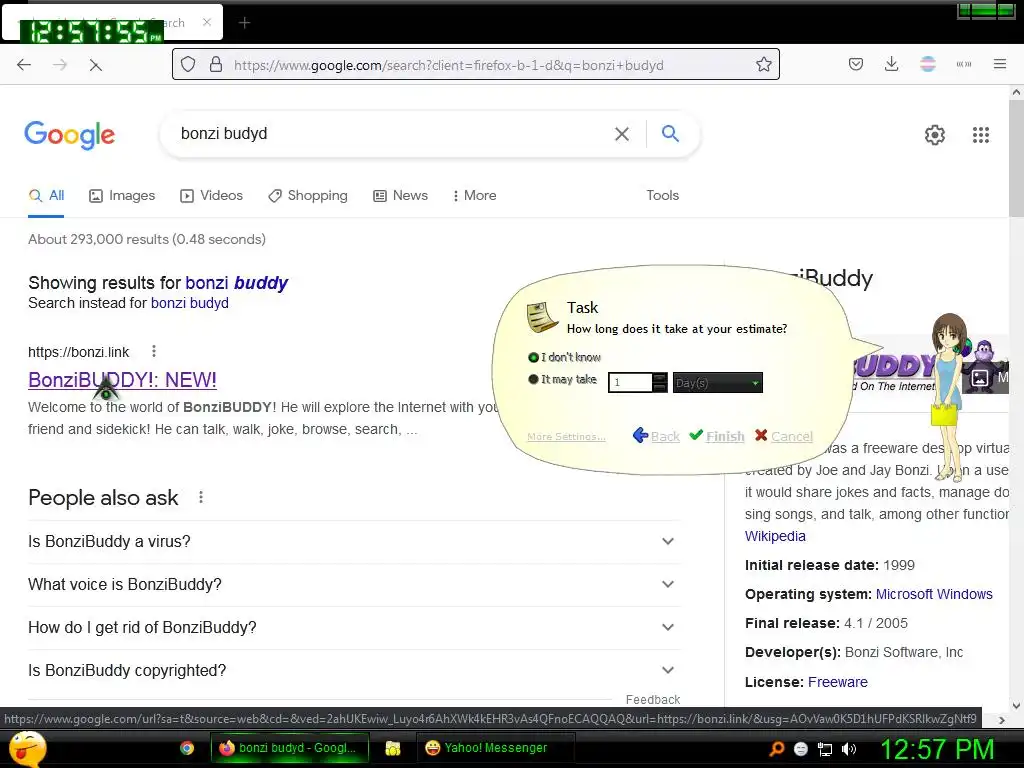The height and width of the screenshot is (768, 1024).
Task: Open the shield tracking protection icon
Action: (x=188, y=65)
